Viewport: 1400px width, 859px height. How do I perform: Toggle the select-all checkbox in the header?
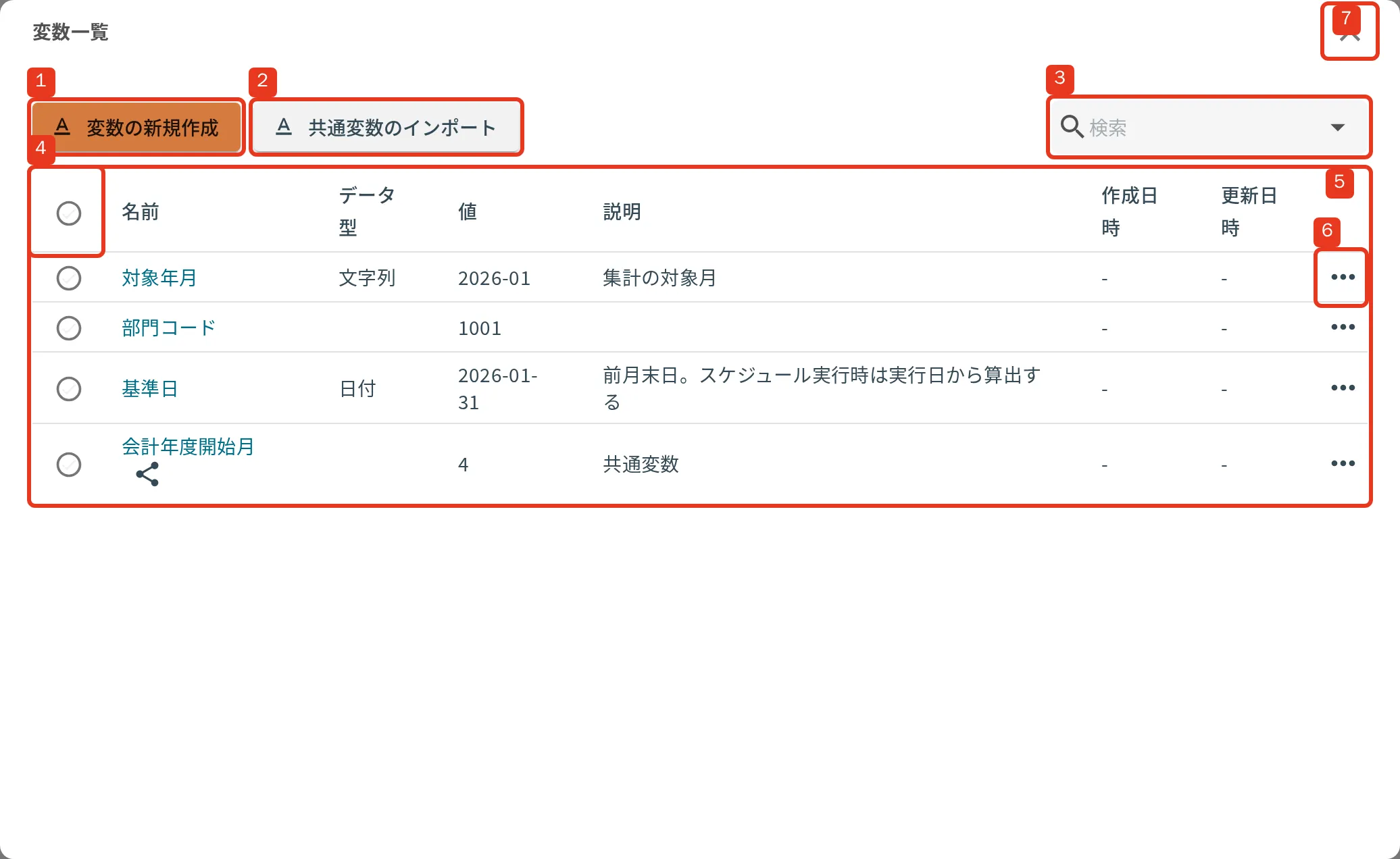(69, 213)
